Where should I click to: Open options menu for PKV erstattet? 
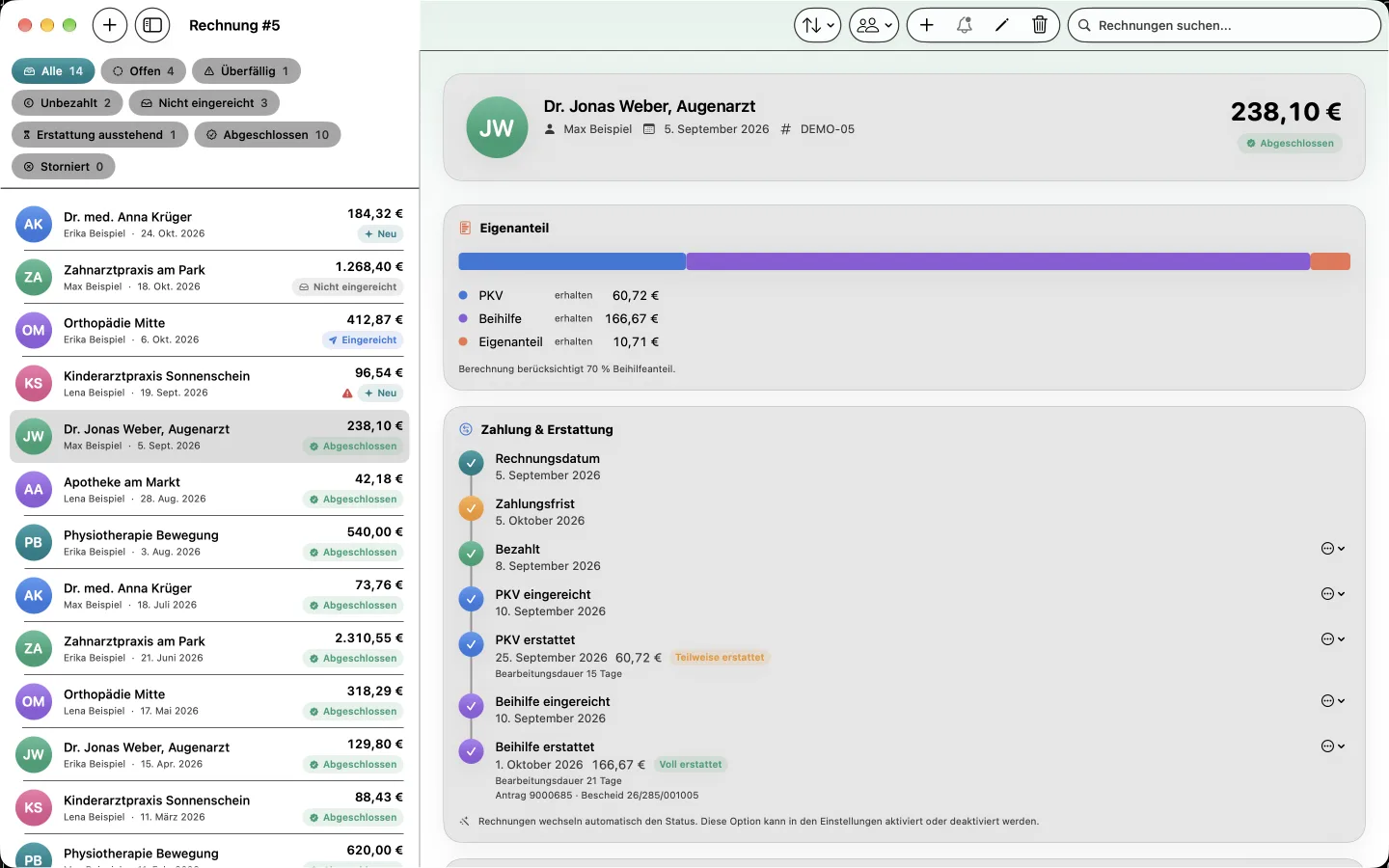pyautogui.click(x=1333, y=639)
